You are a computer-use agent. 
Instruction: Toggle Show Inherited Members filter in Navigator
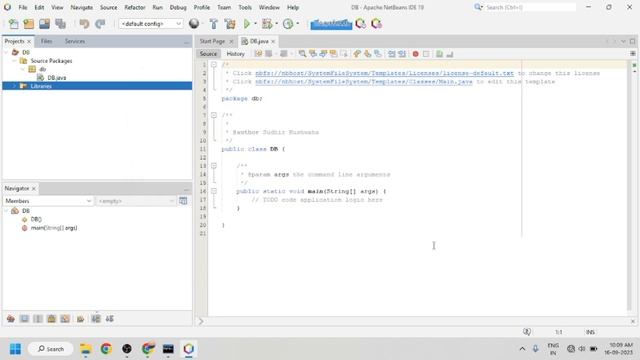coord(11,319)
